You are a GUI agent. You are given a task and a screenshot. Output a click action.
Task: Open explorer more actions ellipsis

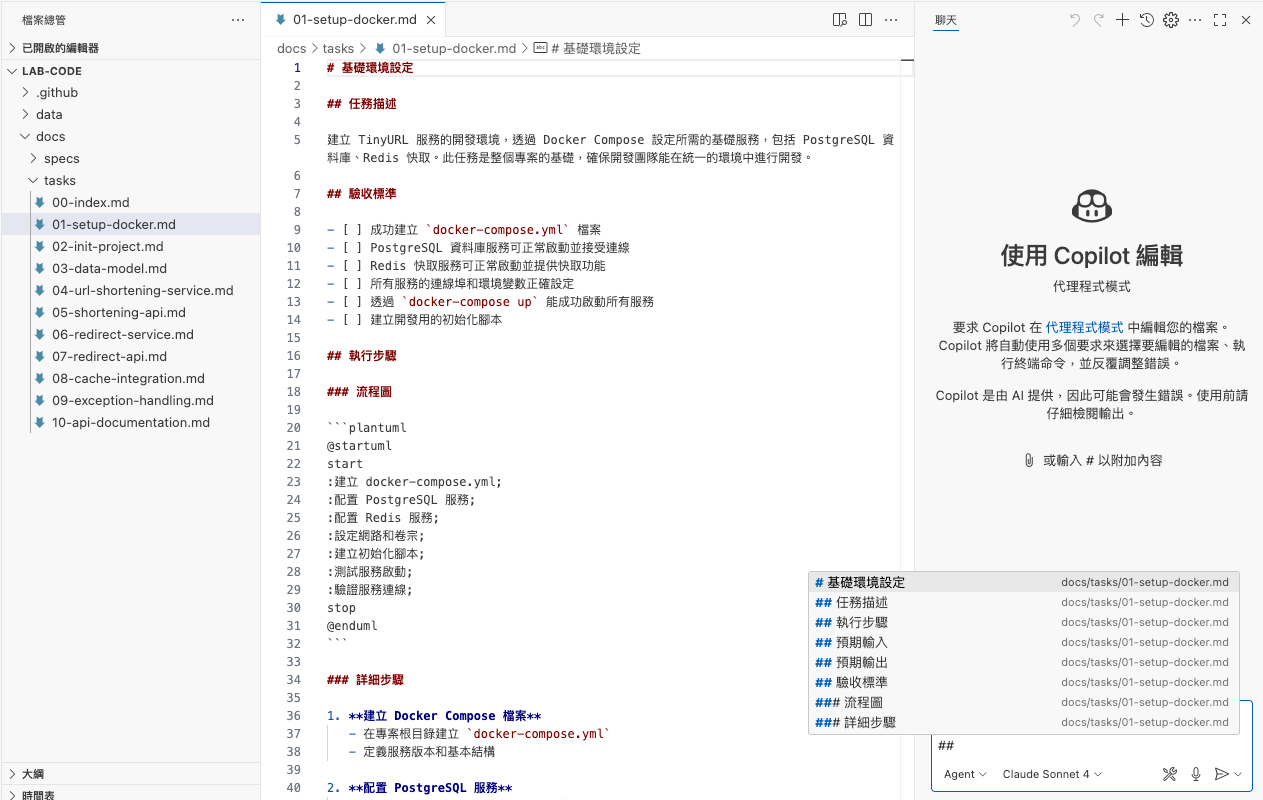click(x=237, y=19)
